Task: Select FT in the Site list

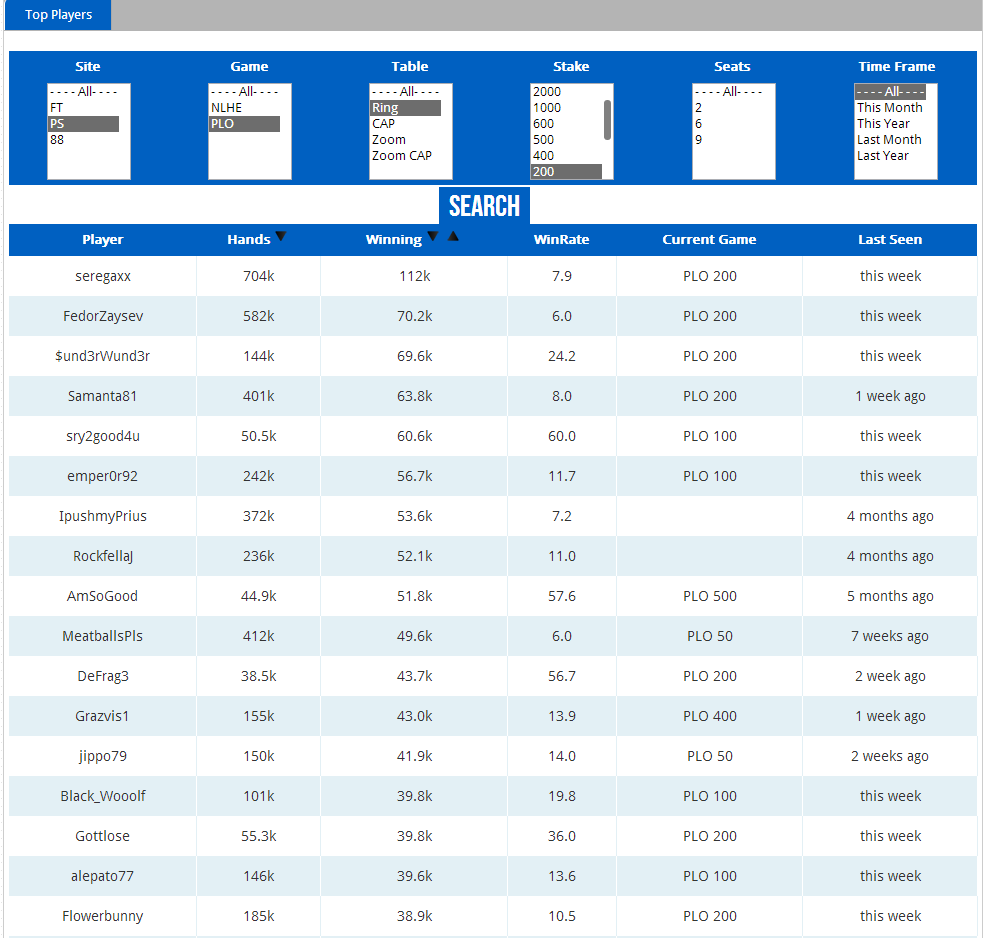Action: click(83, 108)
